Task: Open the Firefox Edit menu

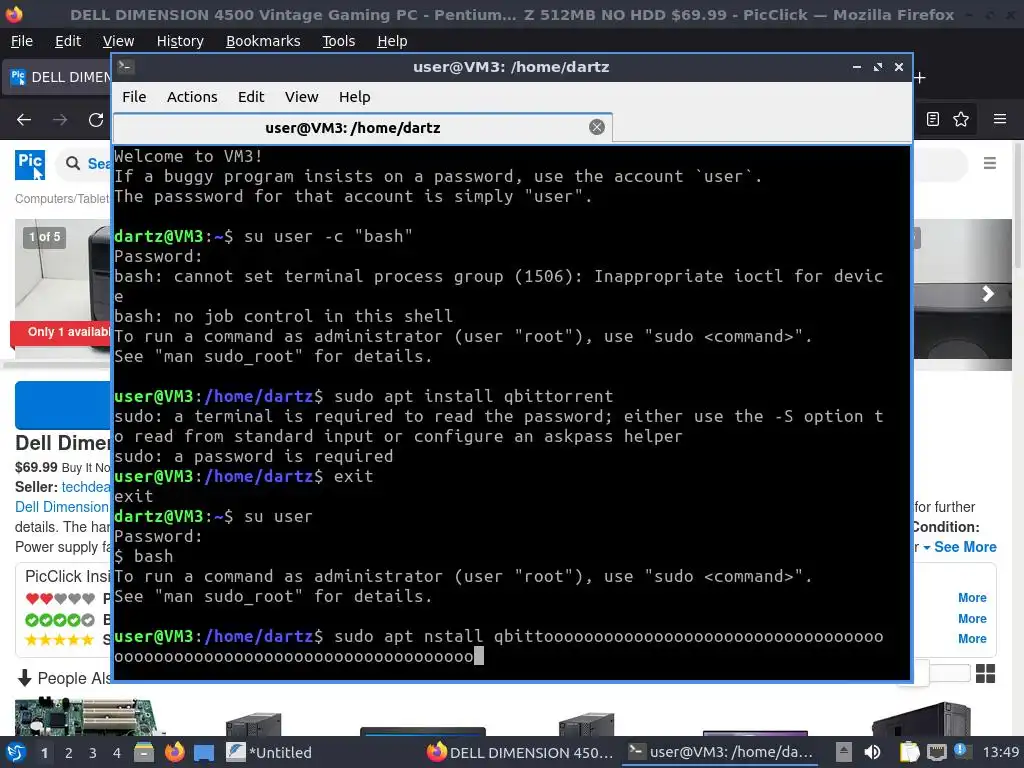Action: coord(68,41)
